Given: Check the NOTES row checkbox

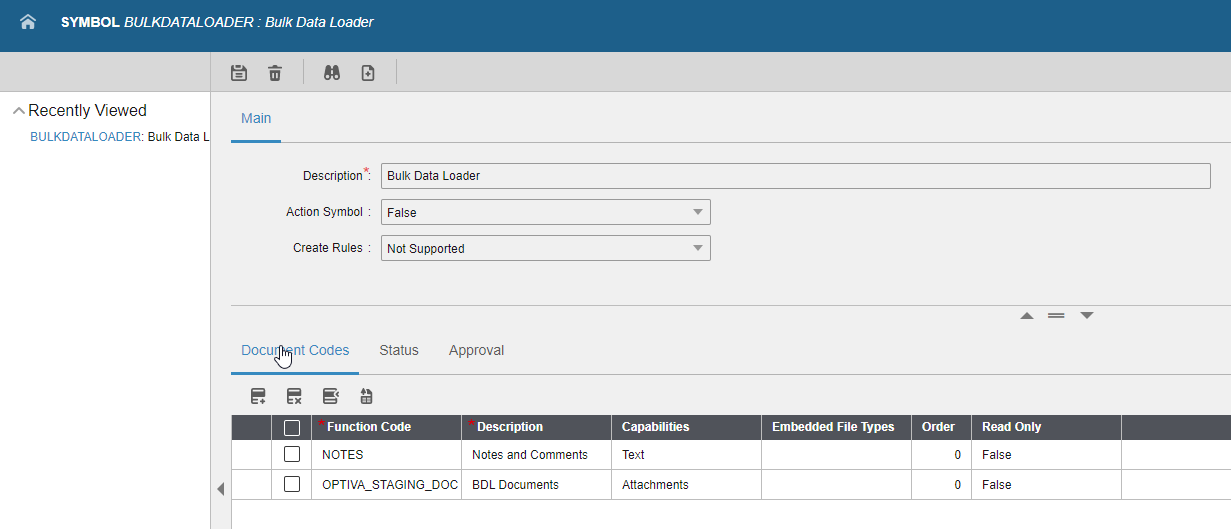Looking at the screenshot, I should tap(292, 454).
